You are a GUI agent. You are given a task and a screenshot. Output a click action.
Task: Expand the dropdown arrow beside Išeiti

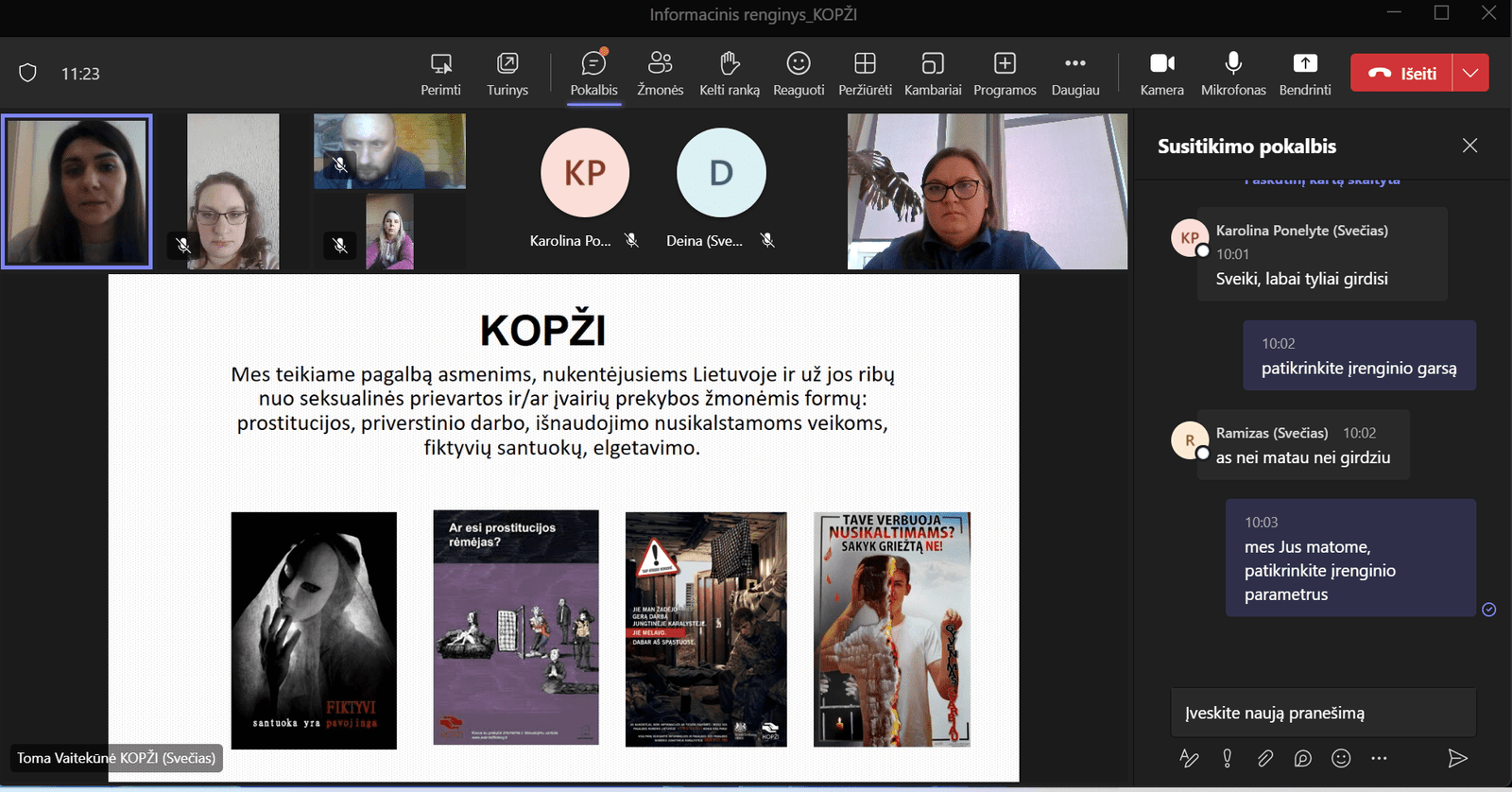pos(1470,73)
